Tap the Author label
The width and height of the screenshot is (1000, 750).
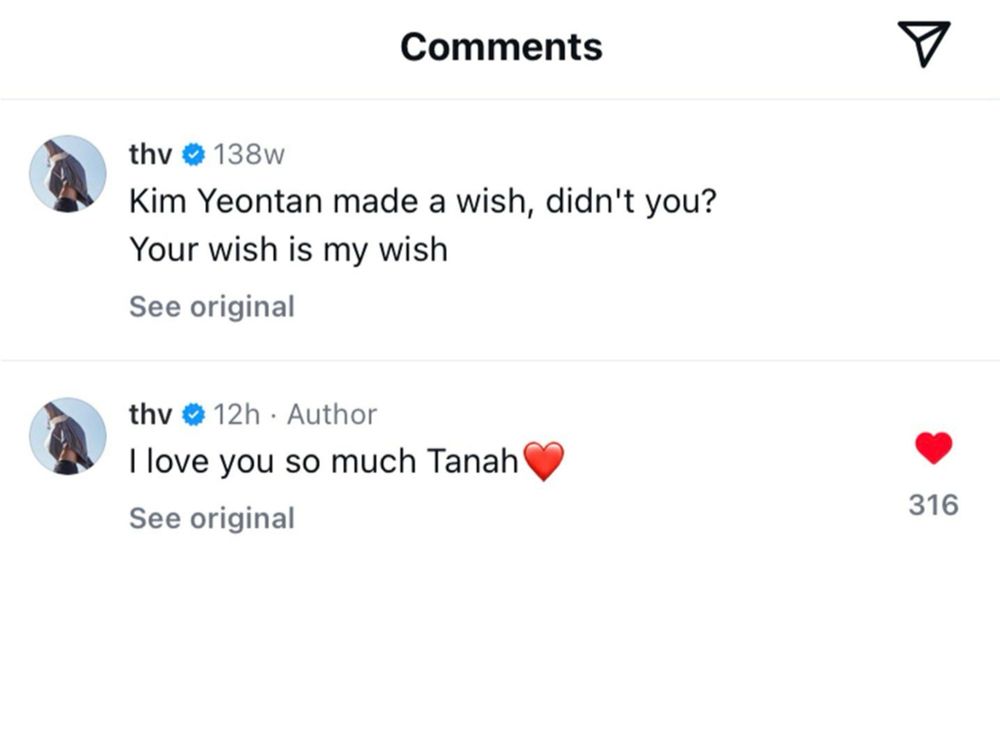pyautogui.click(x=332, y=415)
